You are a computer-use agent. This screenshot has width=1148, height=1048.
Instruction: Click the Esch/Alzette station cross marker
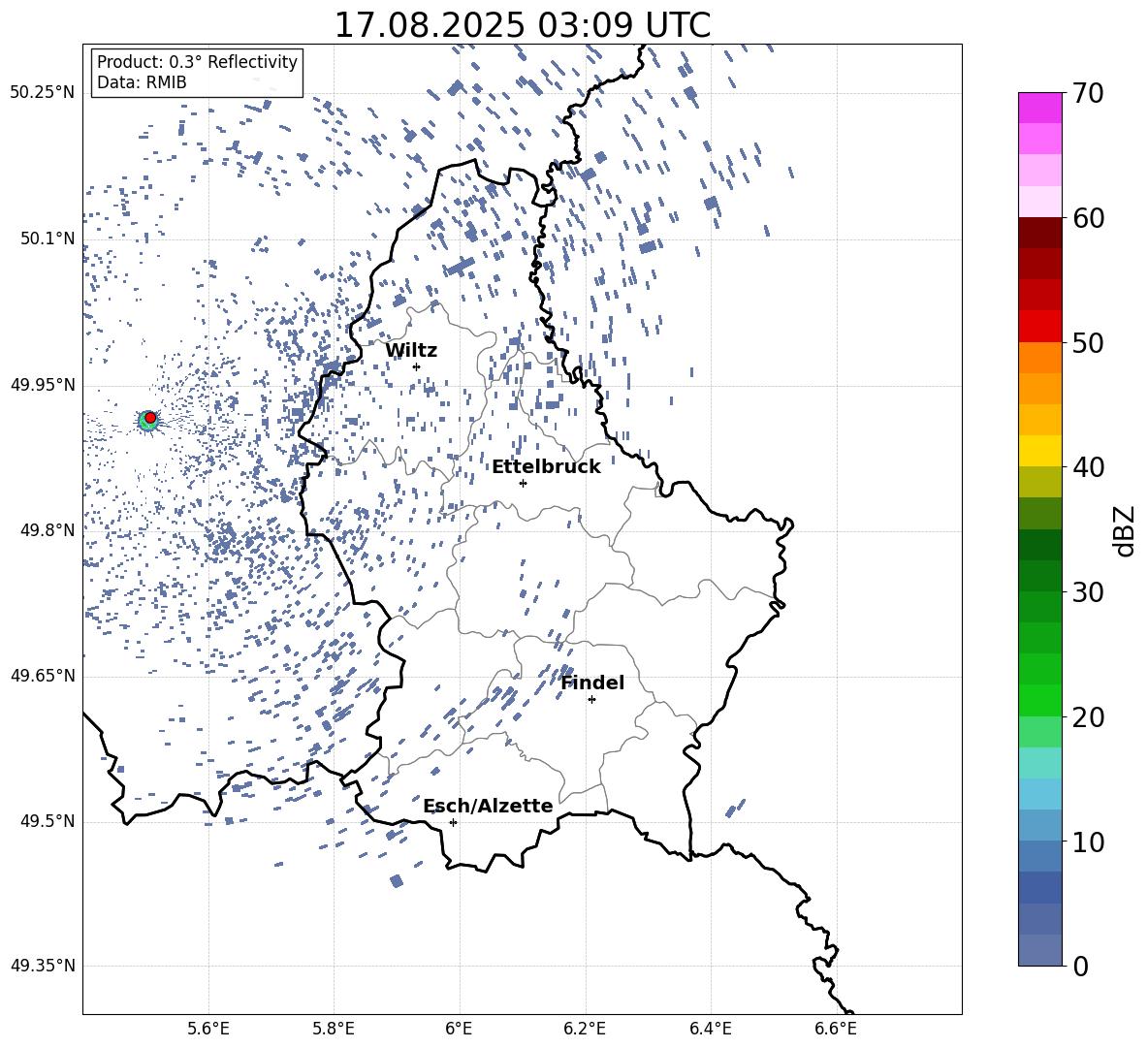point(453,822)
